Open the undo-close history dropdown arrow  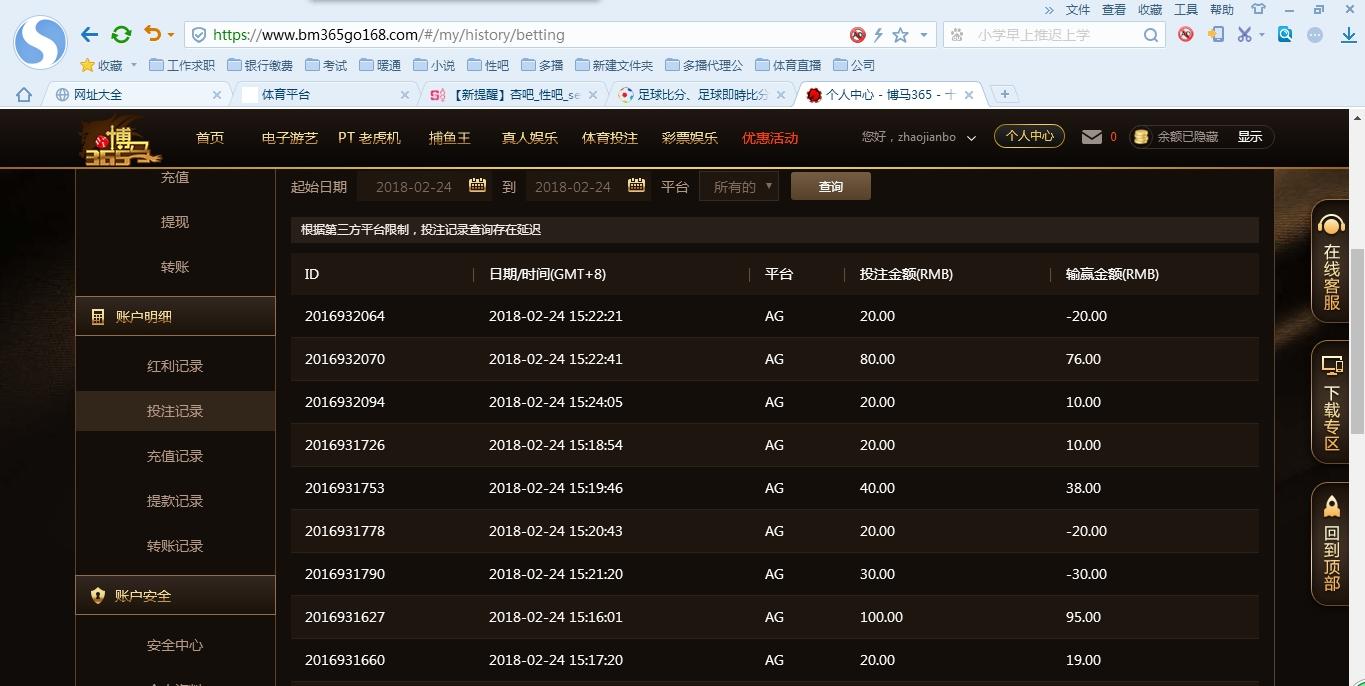coord(171,35)
